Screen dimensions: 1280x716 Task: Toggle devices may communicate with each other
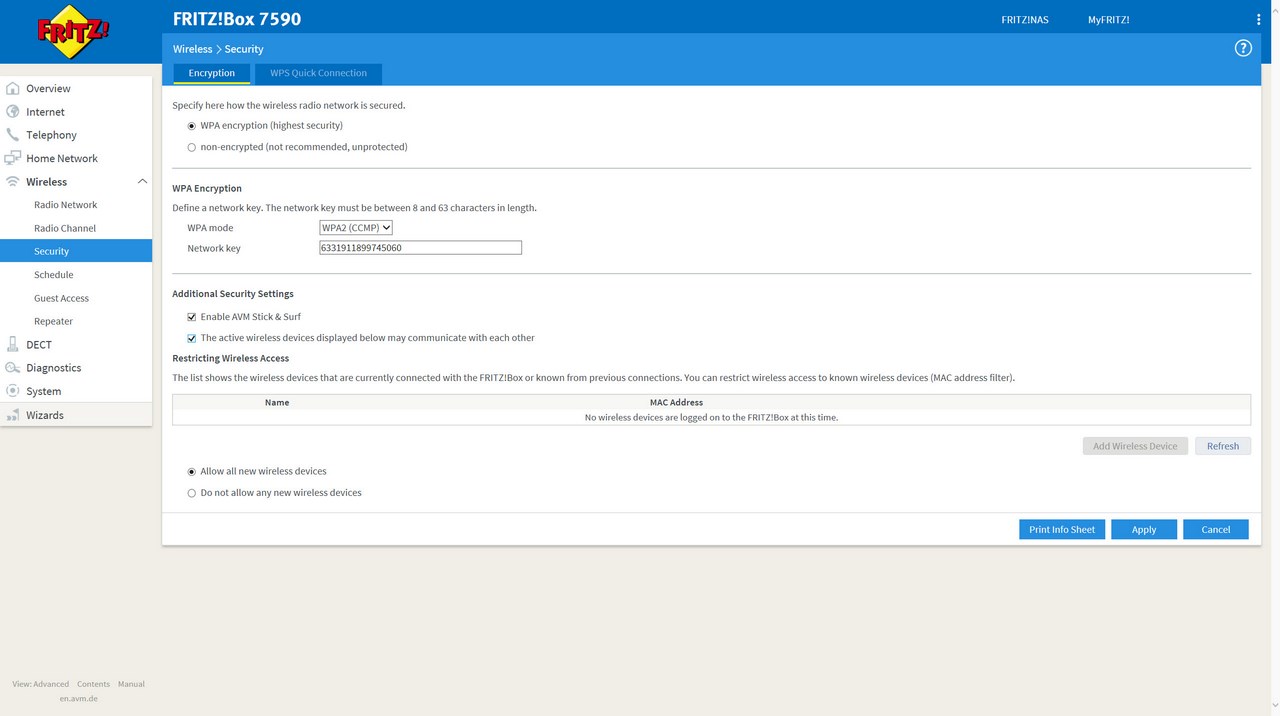[x=192, y=338]
